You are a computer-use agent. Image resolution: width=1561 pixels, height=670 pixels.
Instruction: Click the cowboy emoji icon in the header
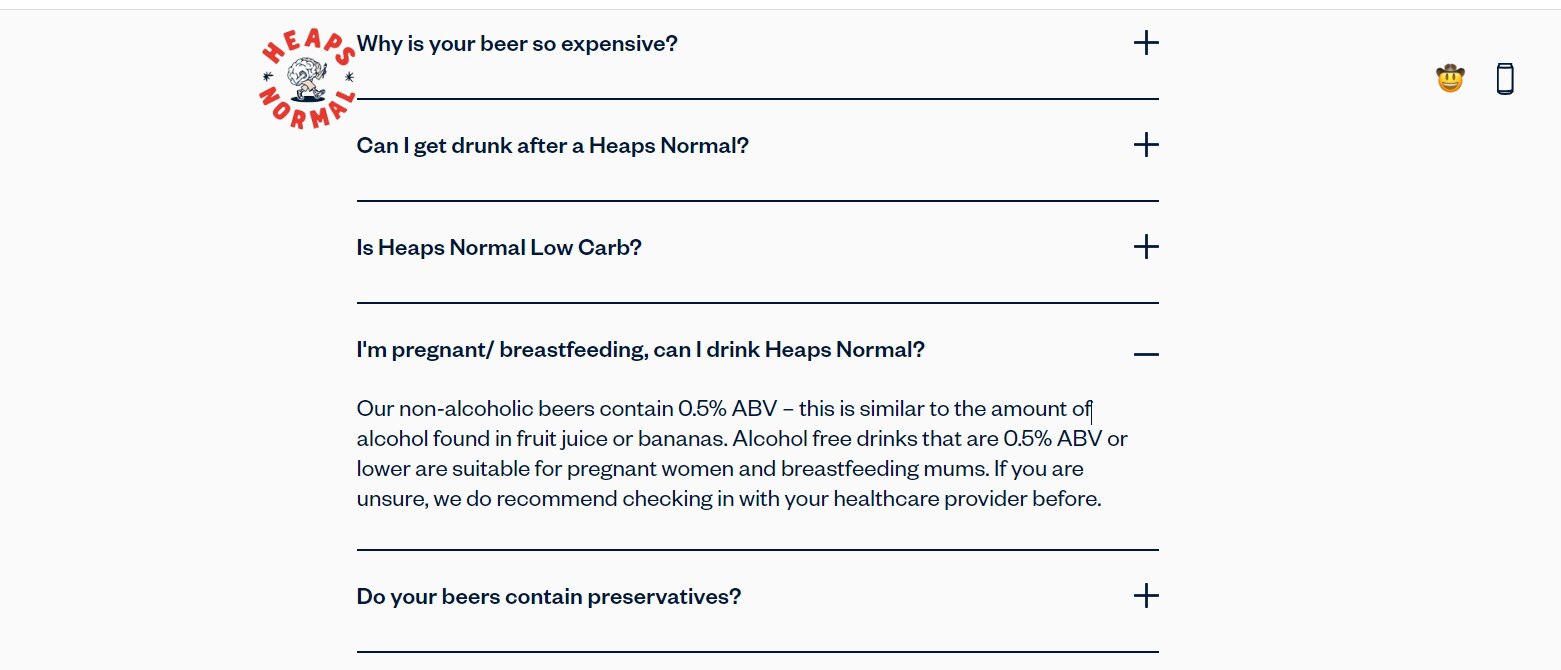[1448, 77]
